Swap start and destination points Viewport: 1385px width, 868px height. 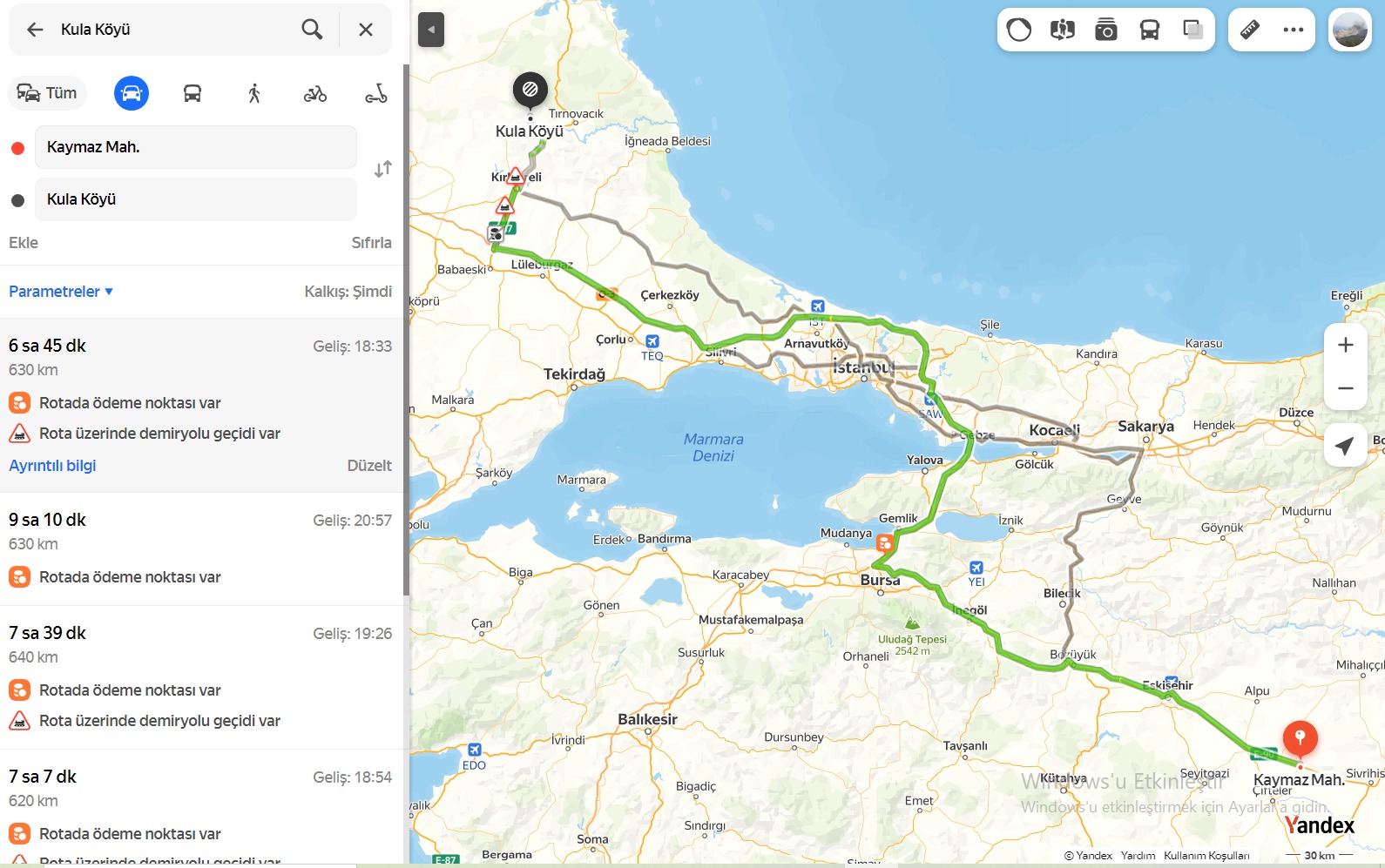click(382, 169)
